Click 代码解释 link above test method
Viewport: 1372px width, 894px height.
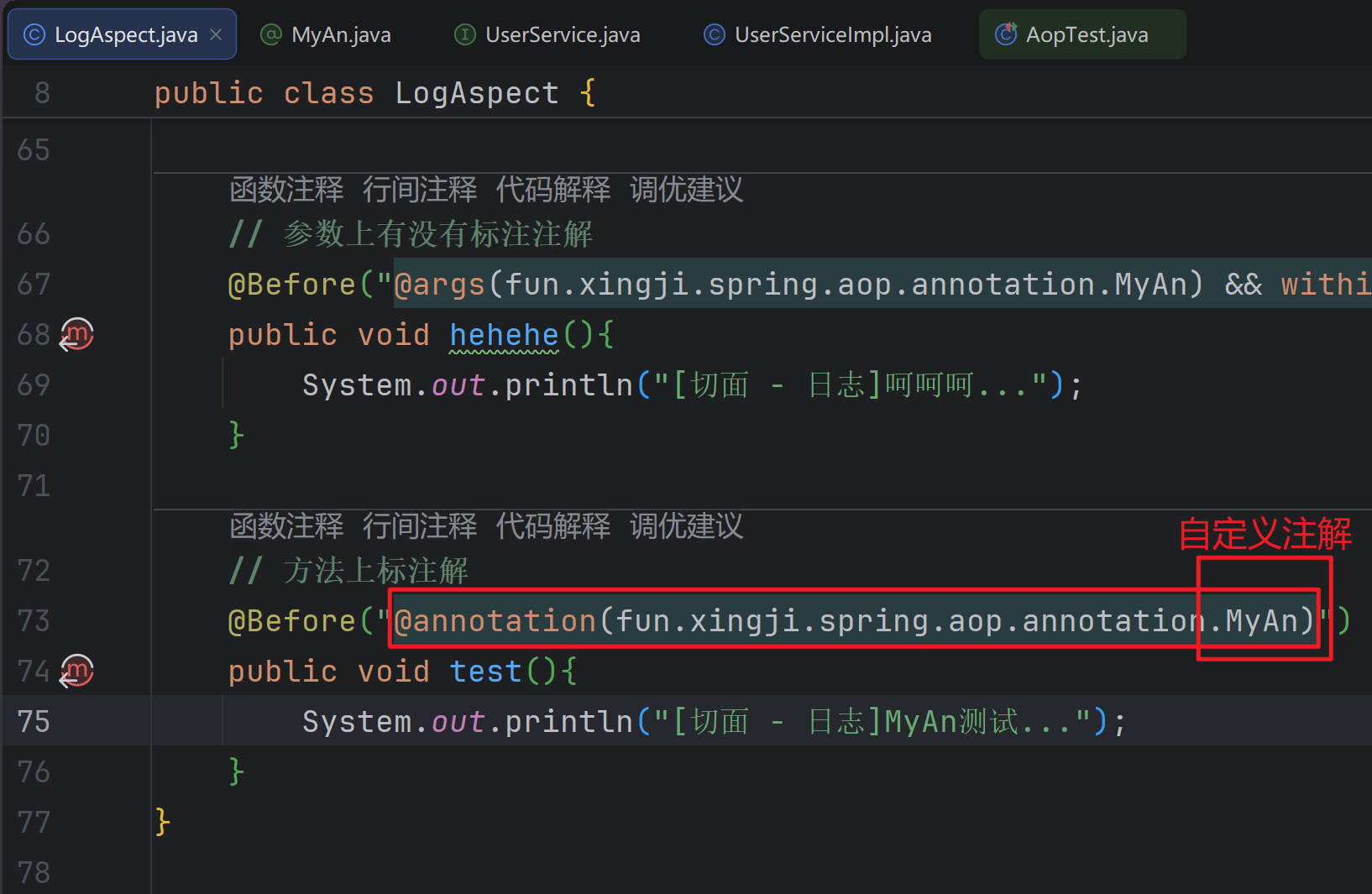pos(552,526)
